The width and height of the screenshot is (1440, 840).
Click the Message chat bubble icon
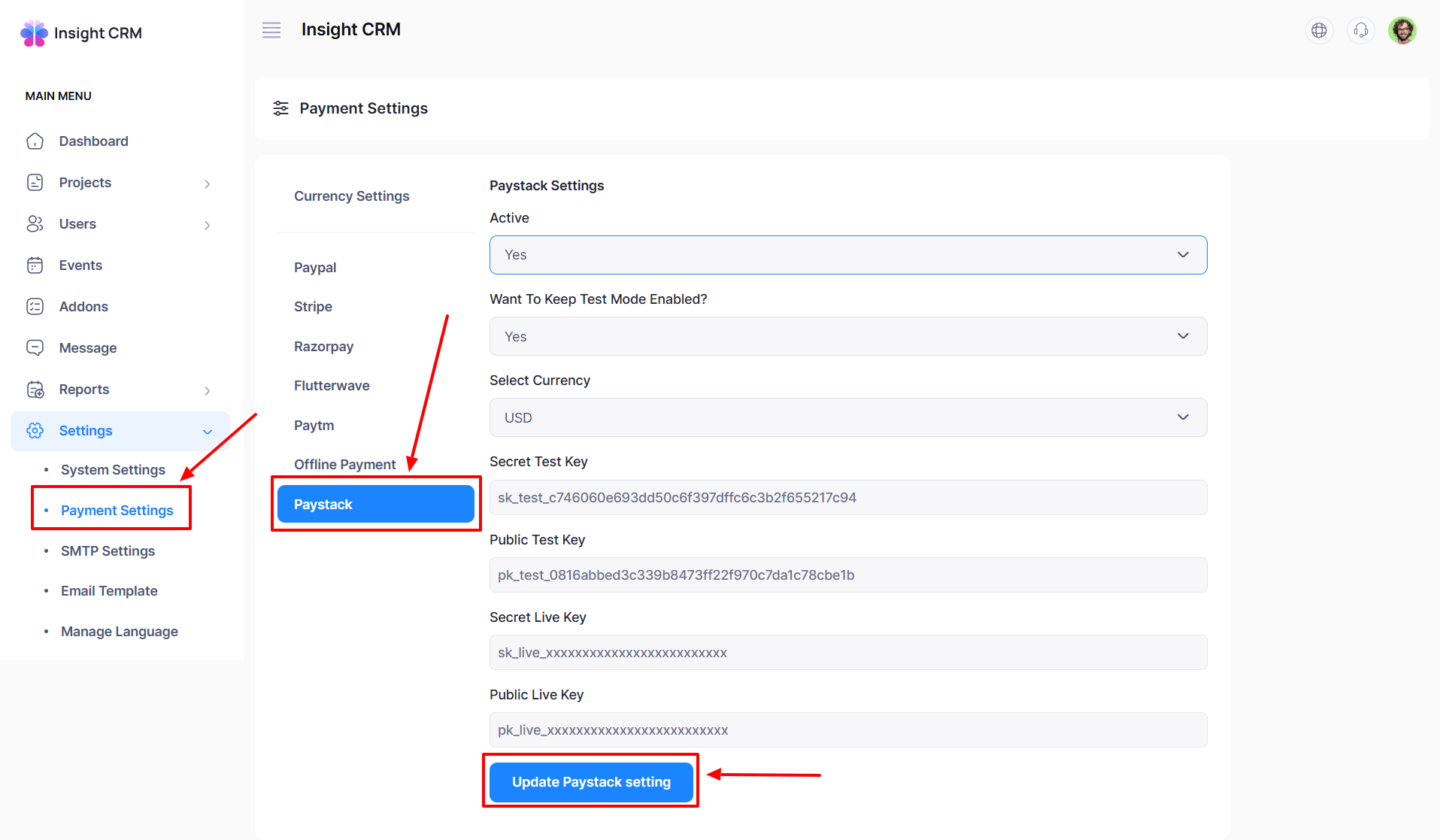(x=35, y=348)
